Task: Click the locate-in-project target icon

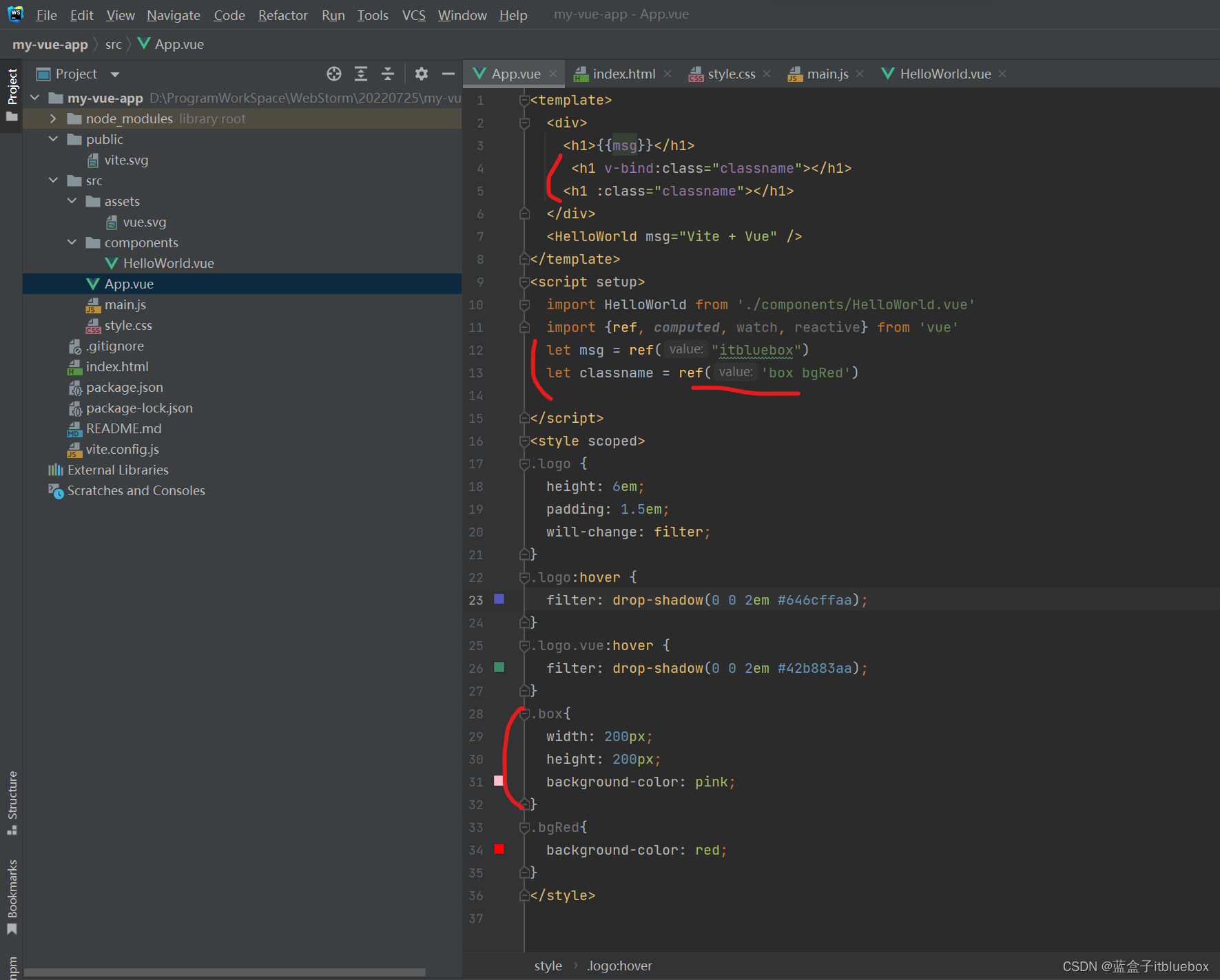Action: [334, 74]
